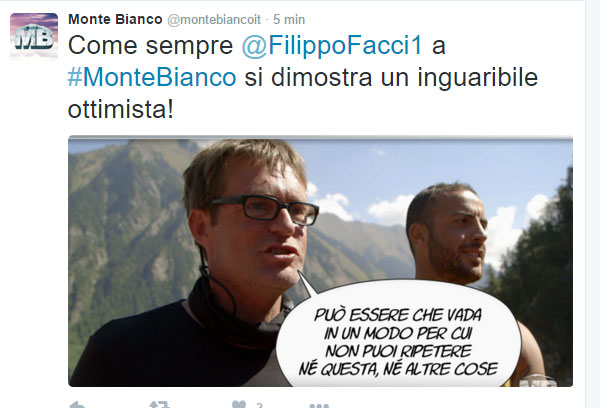This screenshot has height=408, width=600.
Task: Click the reply arrow icon under the tweet
Action: point(78,405)
